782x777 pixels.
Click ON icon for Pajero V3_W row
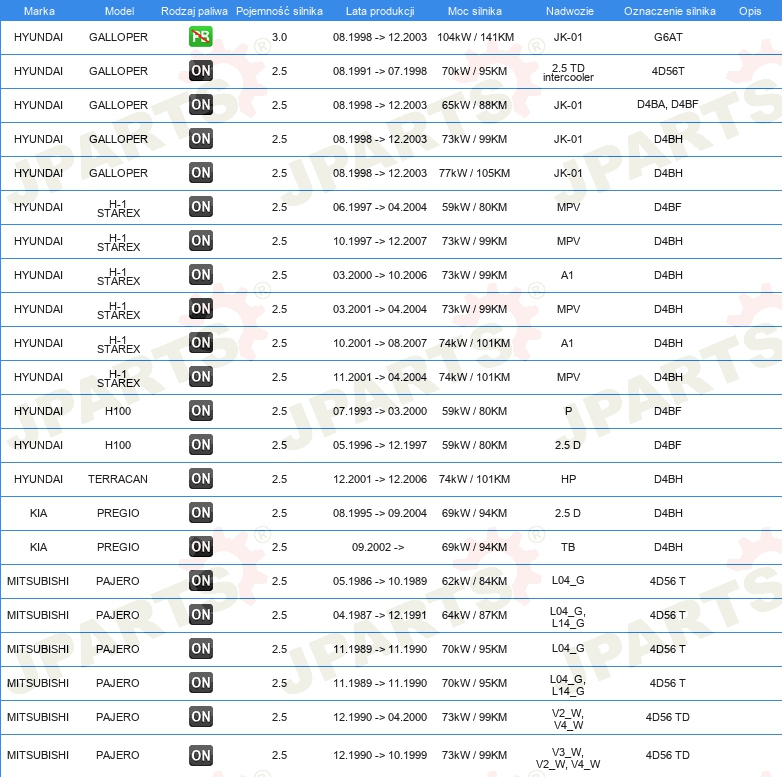(x=200, y=755)
